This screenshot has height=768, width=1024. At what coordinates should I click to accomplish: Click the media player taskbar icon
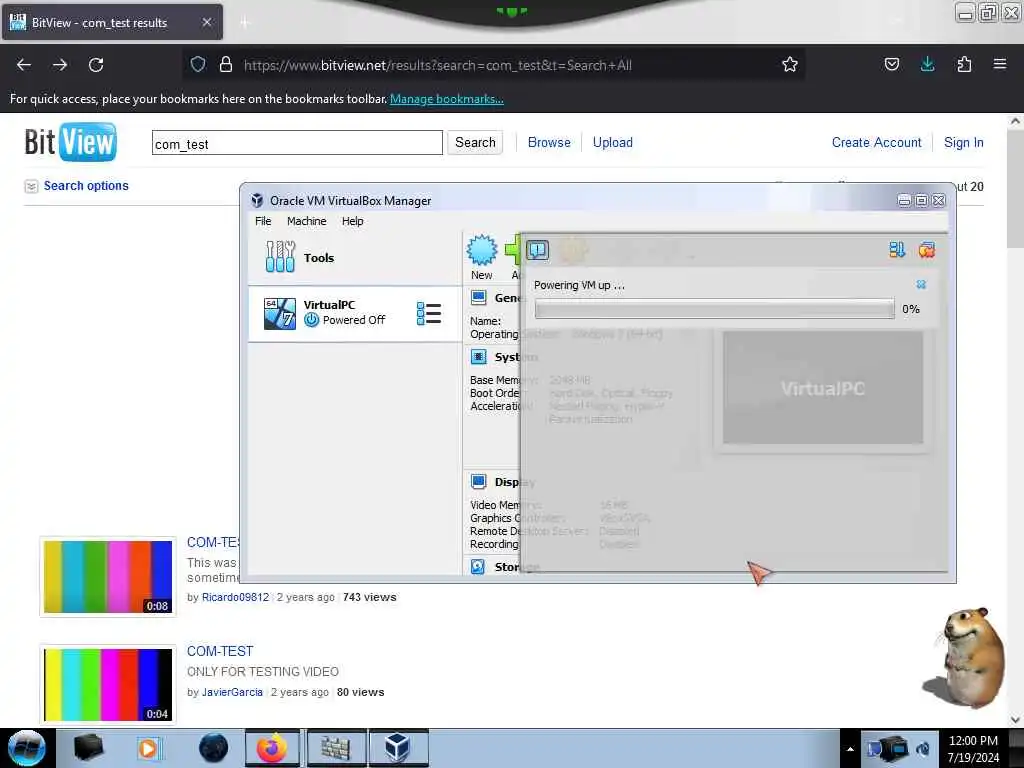click(x=148, y=748)
